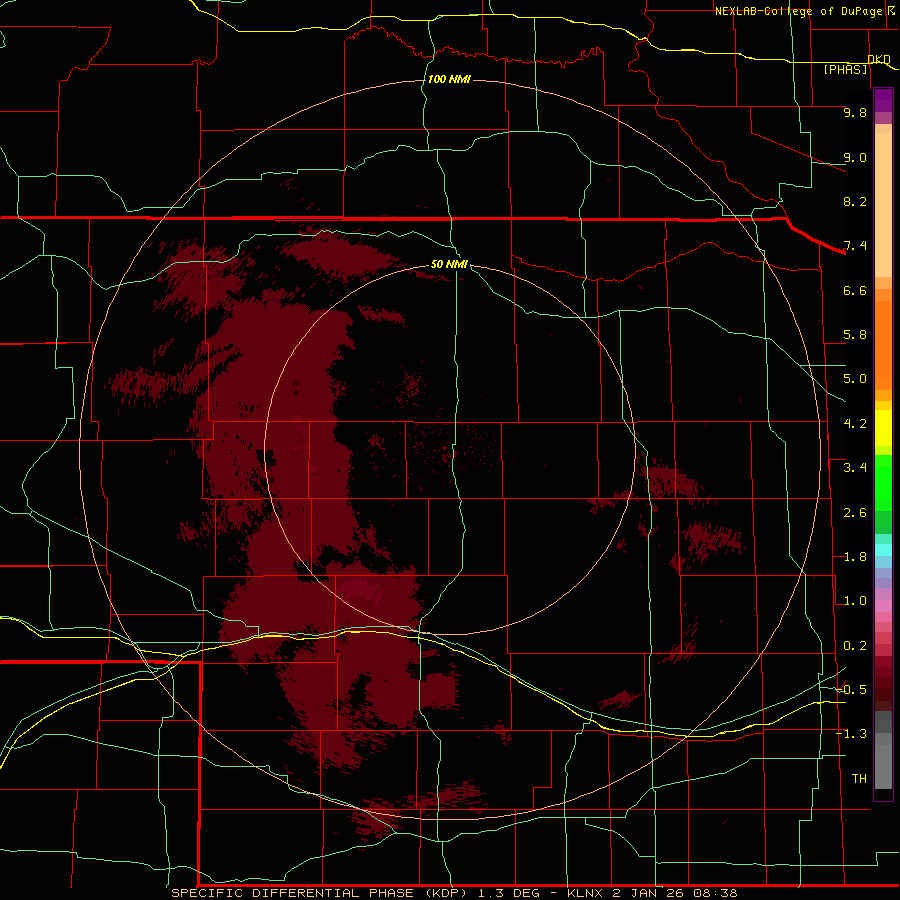The width and height of the screenshot is (900, 900).
Task: Click the 2.6 legend value
Action: pos(855,513)
